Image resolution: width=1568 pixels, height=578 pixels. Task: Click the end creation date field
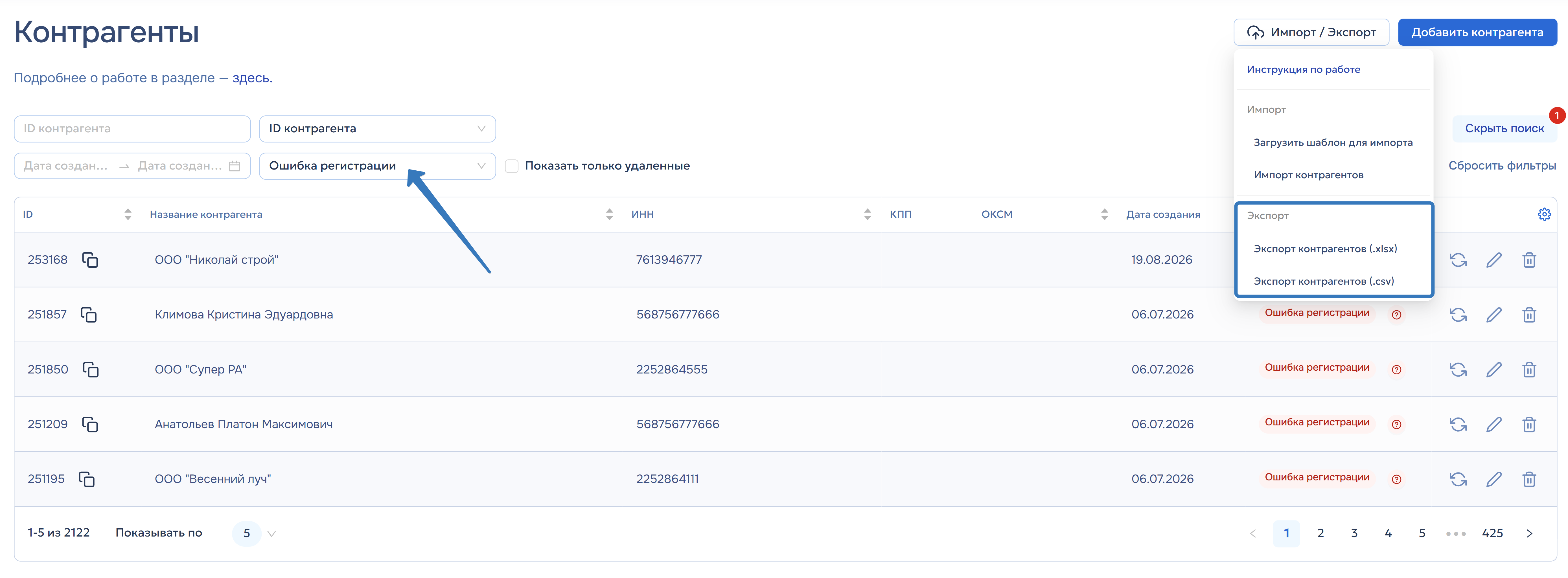point(179,166)
